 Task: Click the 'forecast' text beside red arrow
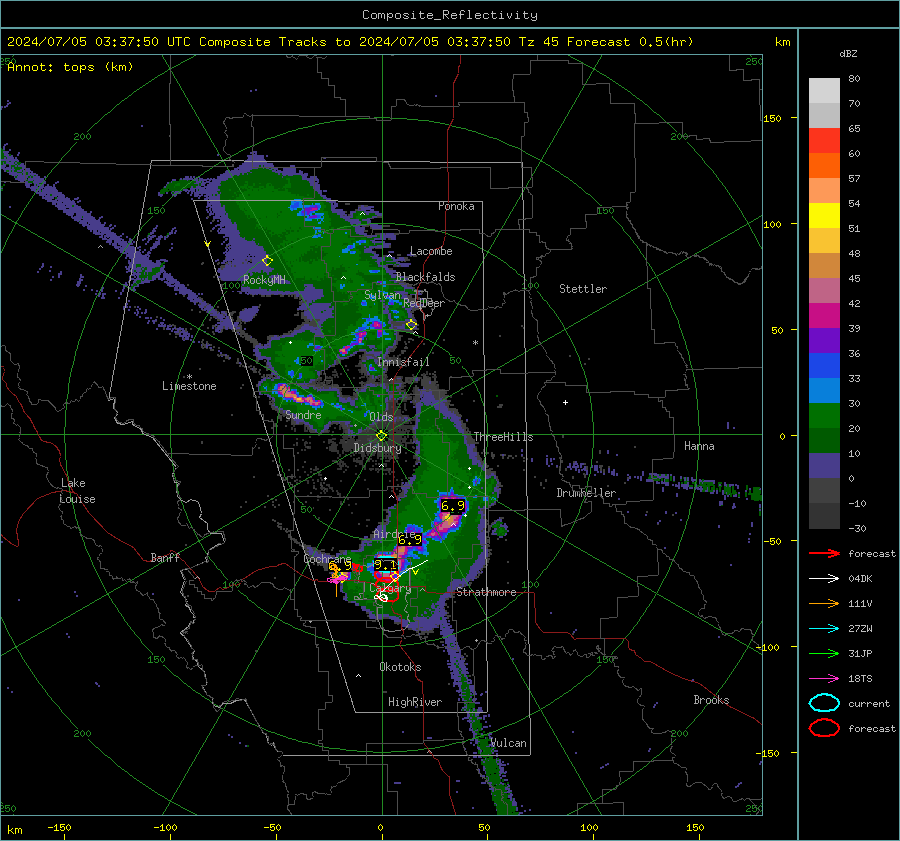[x=872, y=554]
